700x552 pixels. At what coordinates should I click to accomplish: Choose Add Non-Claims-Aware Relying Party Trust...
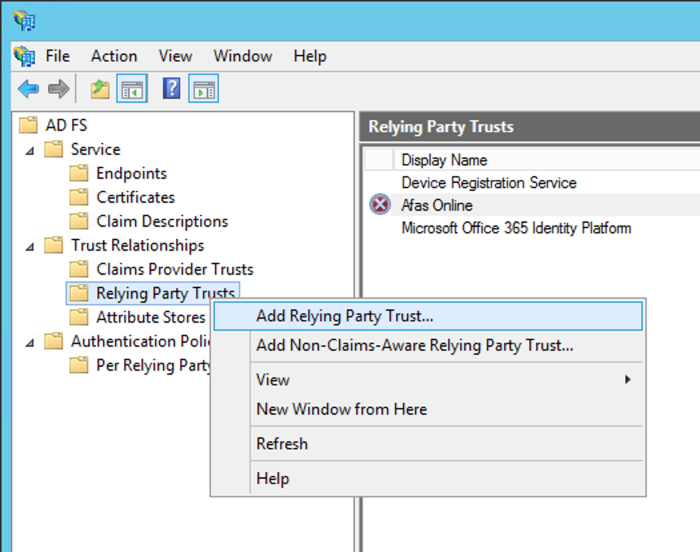[x=428, y=345]
